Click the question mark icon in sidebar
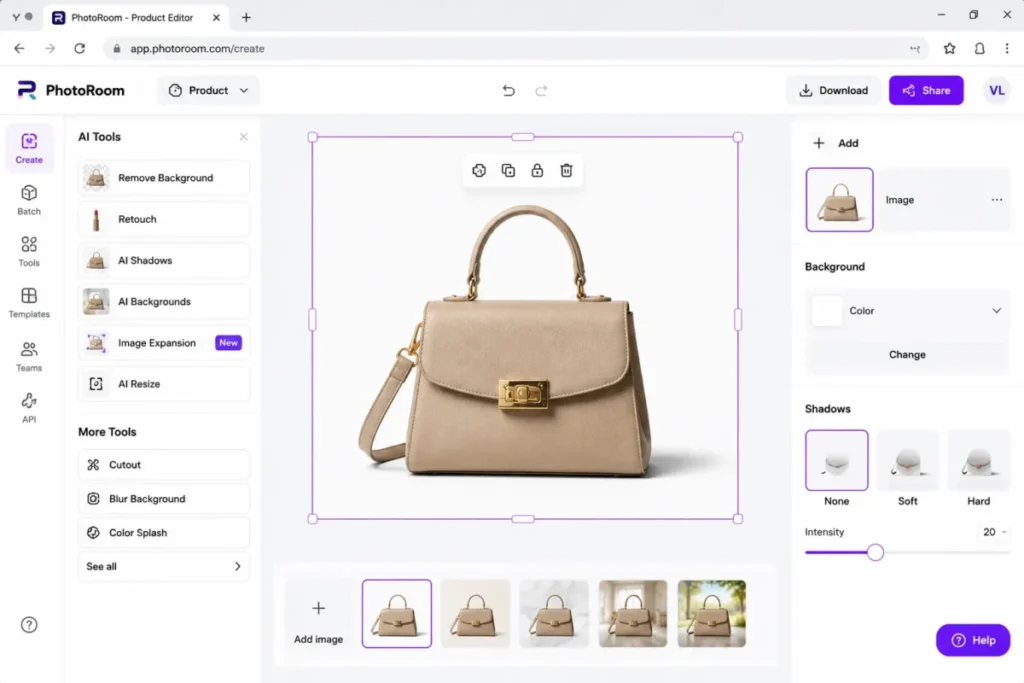The image size is (1024, 683). 29,625
